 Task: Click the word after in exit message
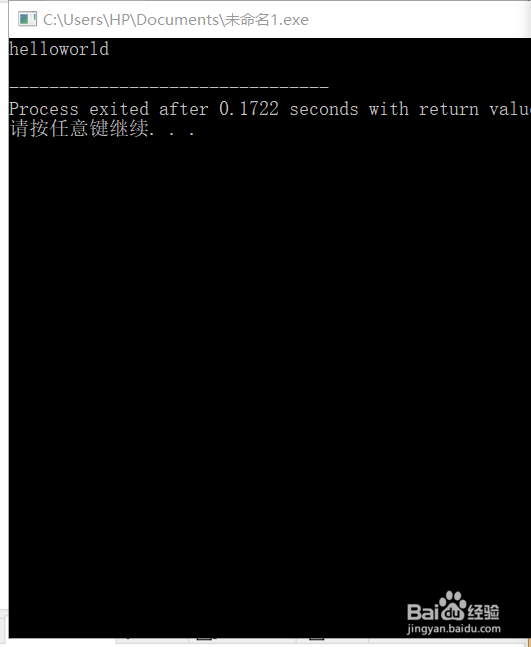coord(184,109)
